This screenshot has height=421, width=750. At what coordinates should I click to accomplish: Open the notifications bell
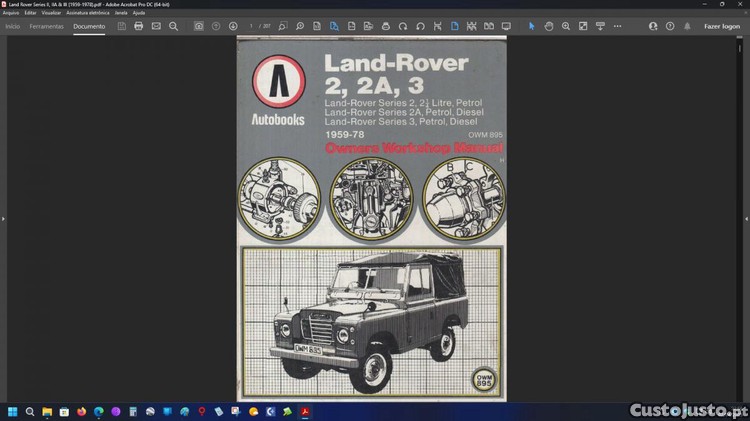687,26
